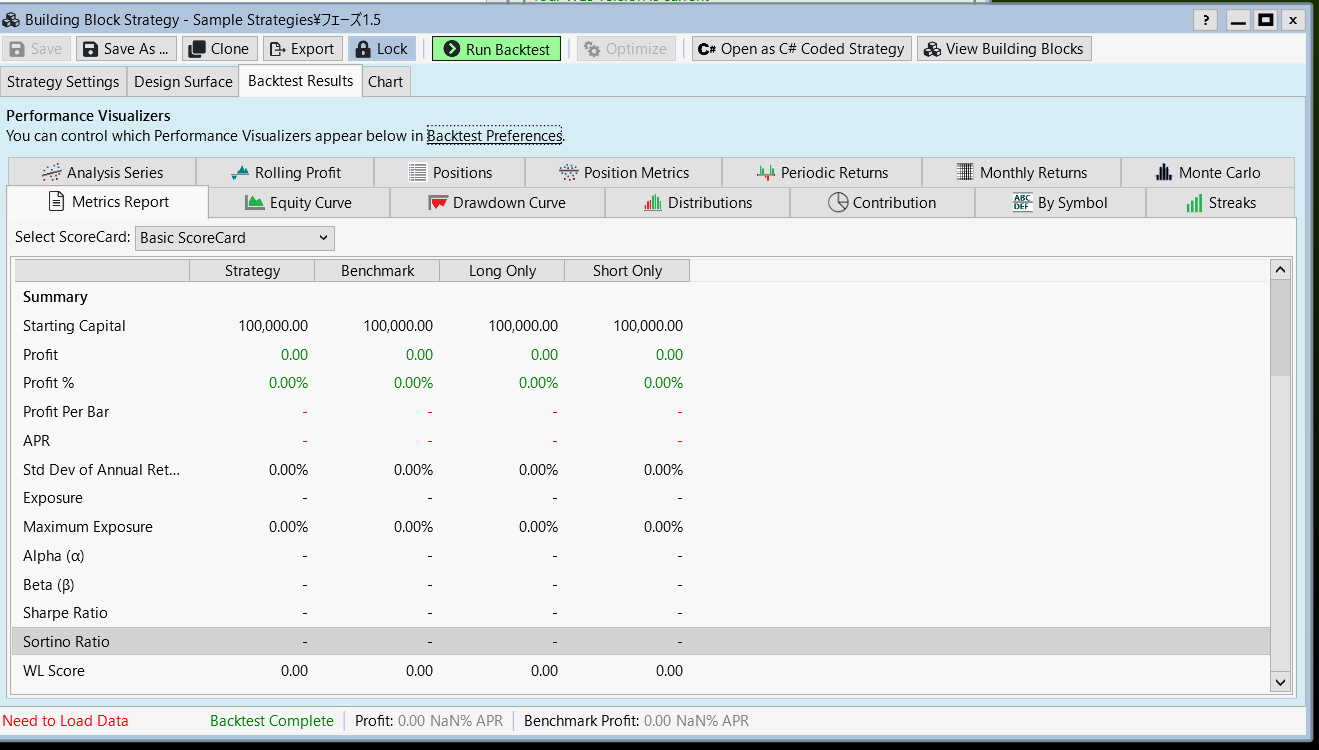Open the Drawdown Curve visualizer tab
Image resolution: width=1319 pixels, height=750 pixels.
tap(496, 203)
